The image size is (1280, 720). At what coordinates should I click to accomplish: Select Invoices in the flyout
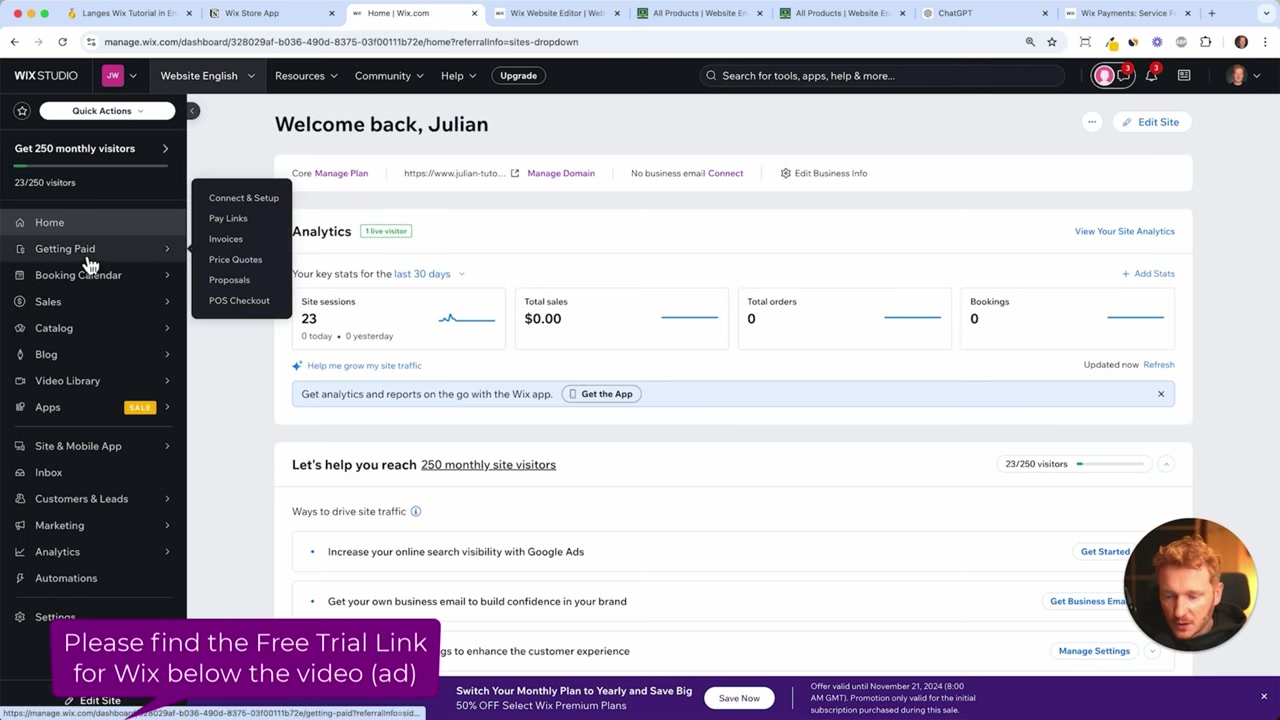click(x=226, y=239)
